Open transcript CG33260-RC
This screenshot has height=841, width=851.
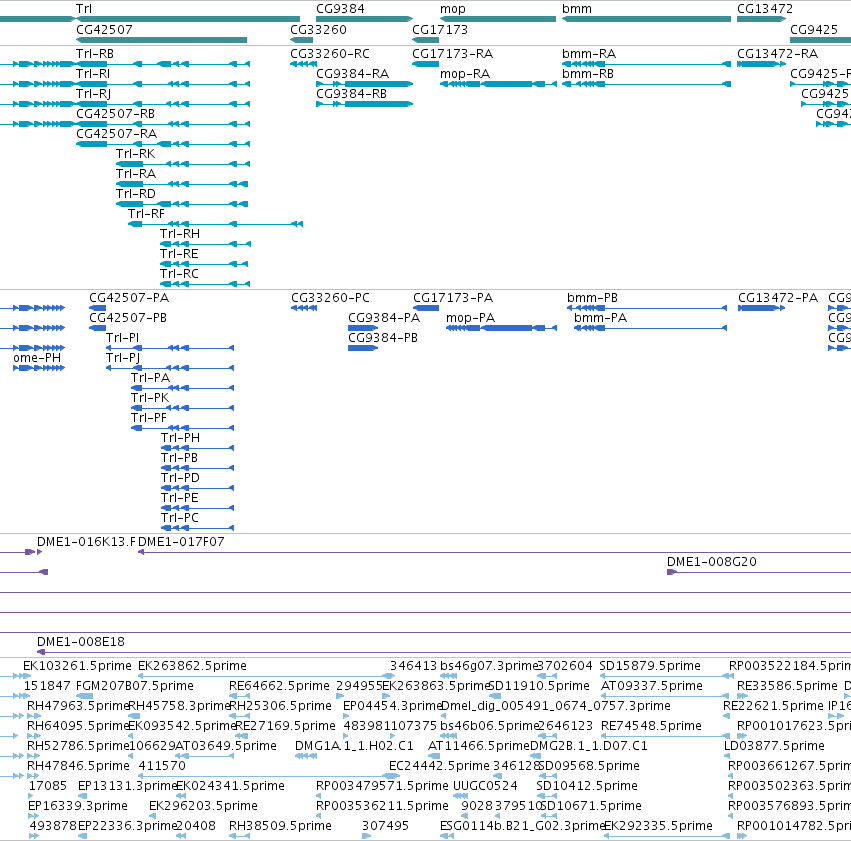[330, 54]
